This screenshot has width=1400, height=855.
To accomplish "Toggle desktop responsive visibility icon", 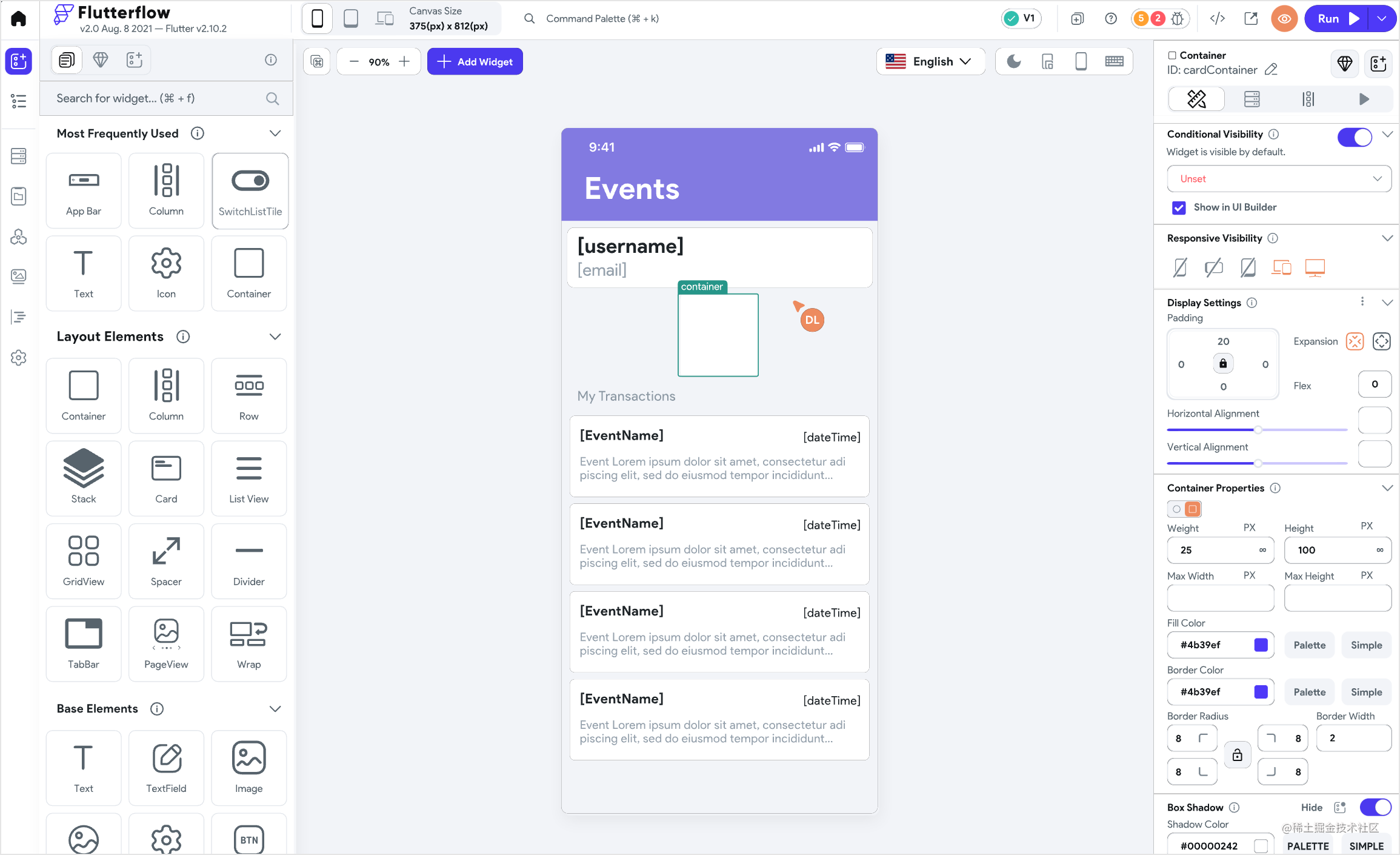I will [1315, 267].
